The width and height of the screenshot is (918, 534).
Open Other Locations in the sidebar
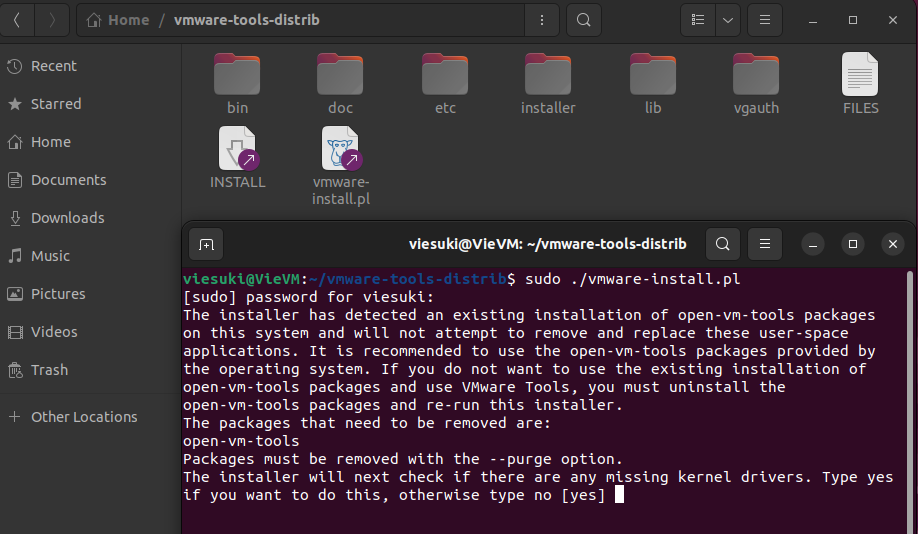[90, 417]
